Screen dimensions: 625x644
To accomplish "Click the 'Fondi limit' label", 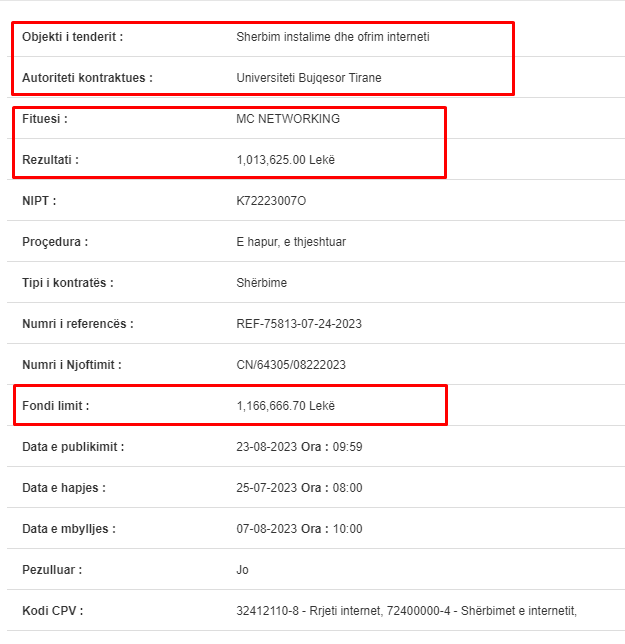I will coord(55,406).
